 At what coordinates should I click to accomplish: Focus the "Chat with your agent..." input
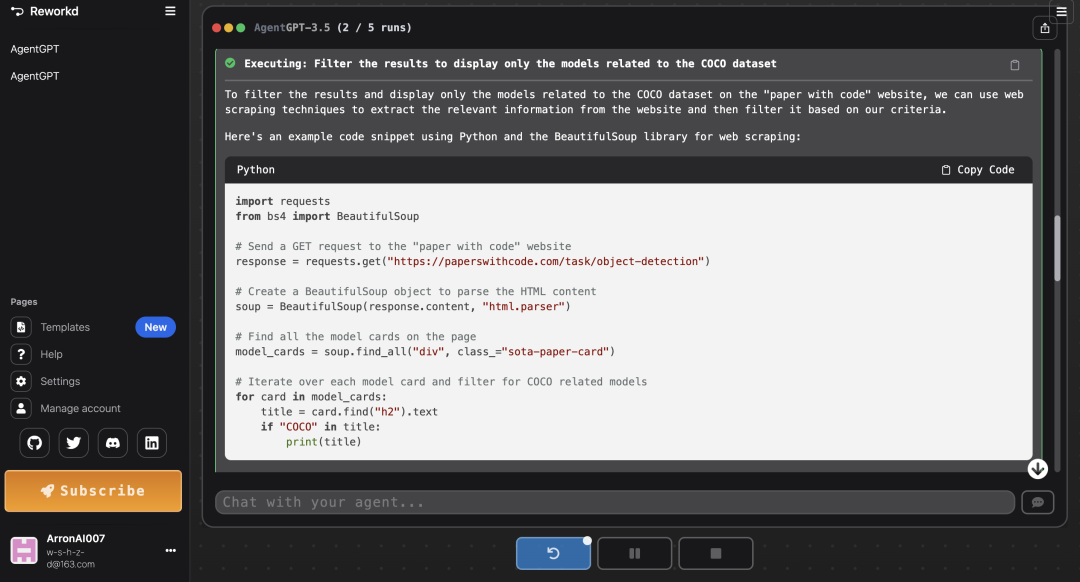coord(614,502)
